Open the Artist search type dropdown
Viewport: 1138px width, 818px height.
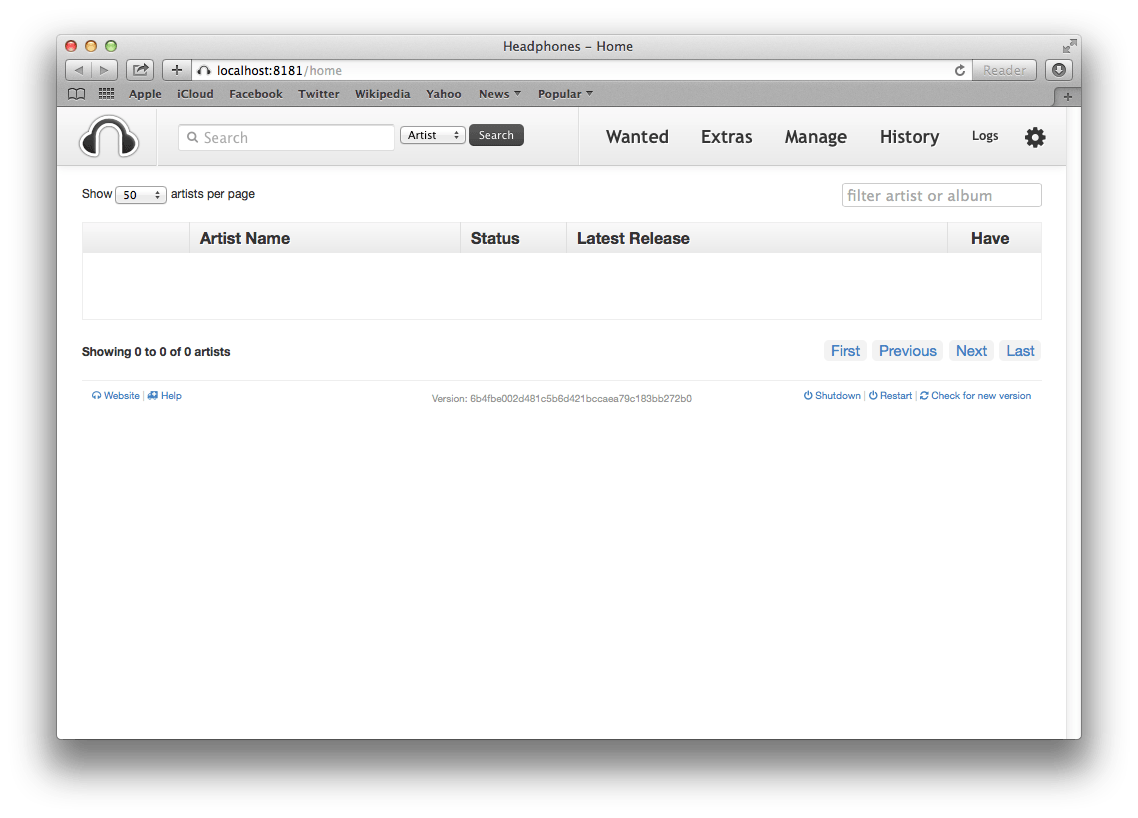(432, 135)
